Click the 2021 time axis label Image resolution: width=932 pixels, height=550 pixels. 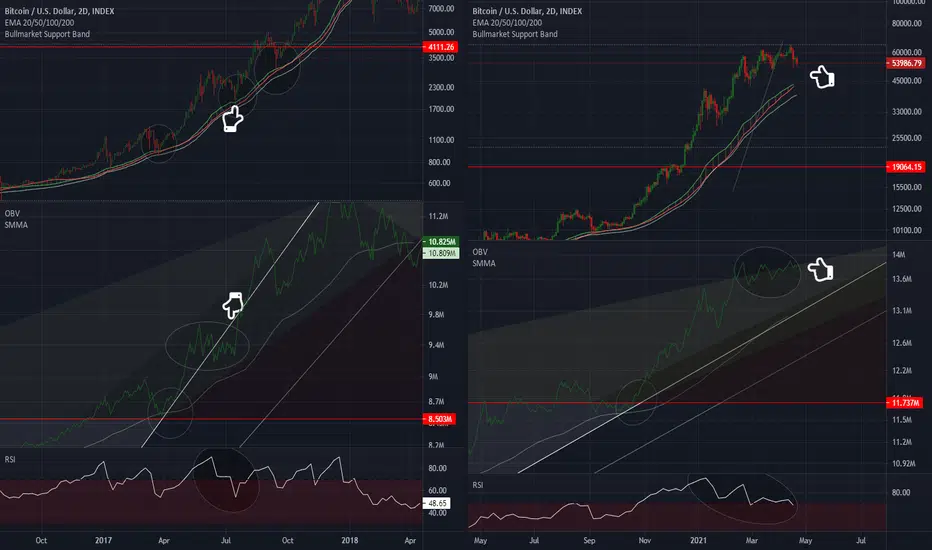698,540
